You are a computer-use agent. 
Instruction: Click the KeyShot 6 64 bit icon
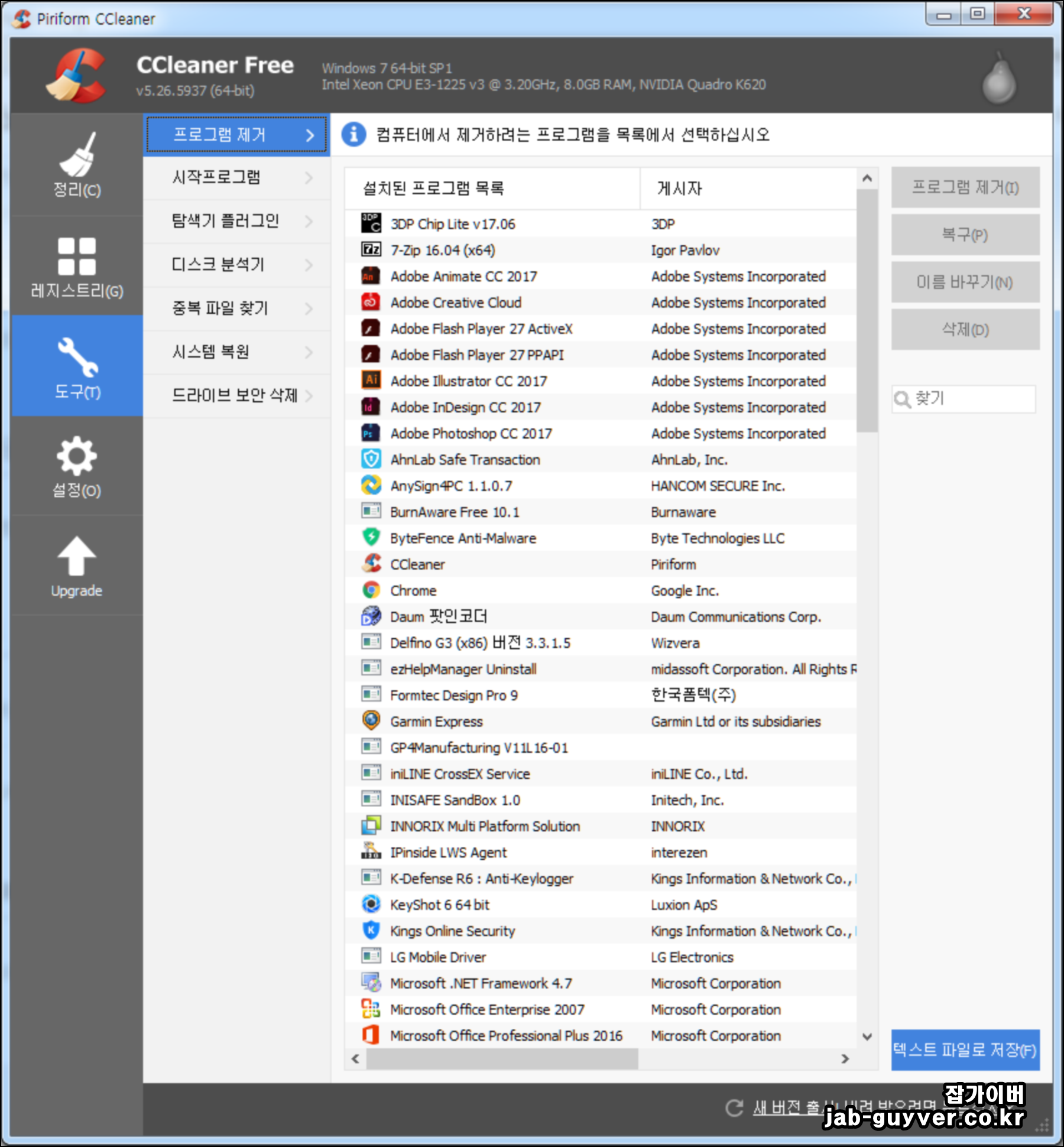[x=371, y=904]
